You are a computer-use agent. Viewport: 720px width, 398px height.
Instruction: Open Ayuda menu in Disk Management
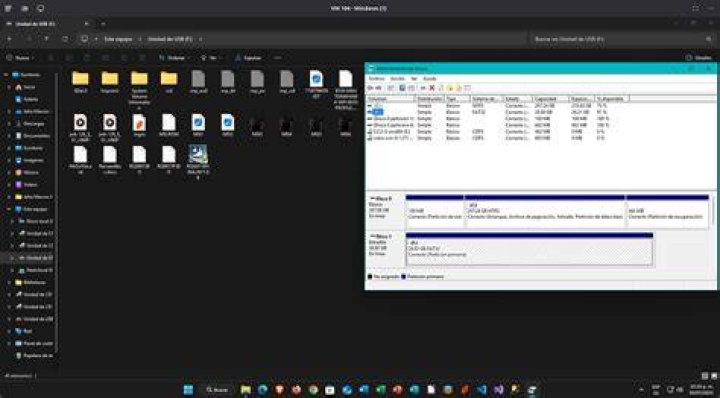pyautogui.click(x=429, y=78)
